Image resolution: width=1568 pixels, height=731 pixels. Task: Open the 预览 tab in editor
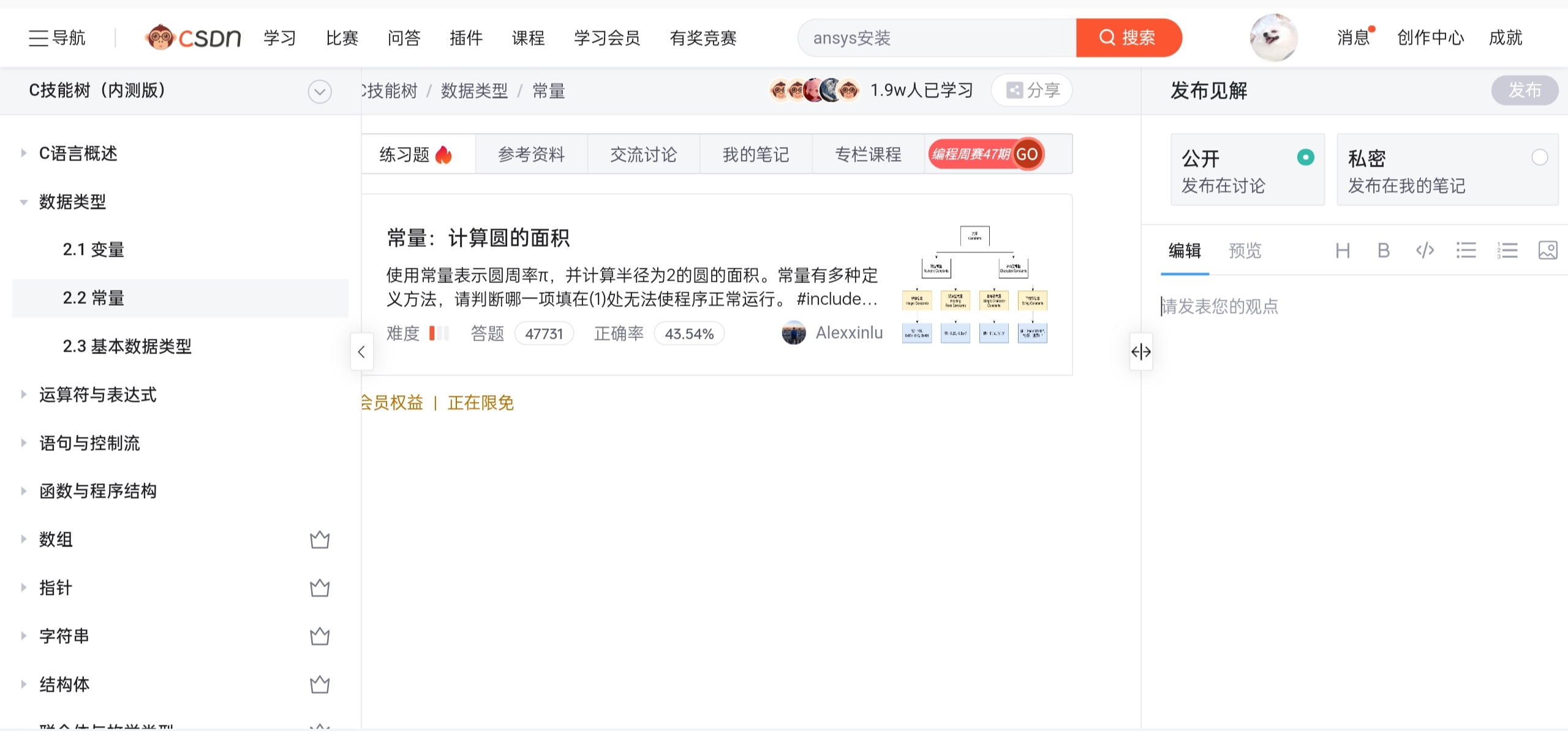1245,251
